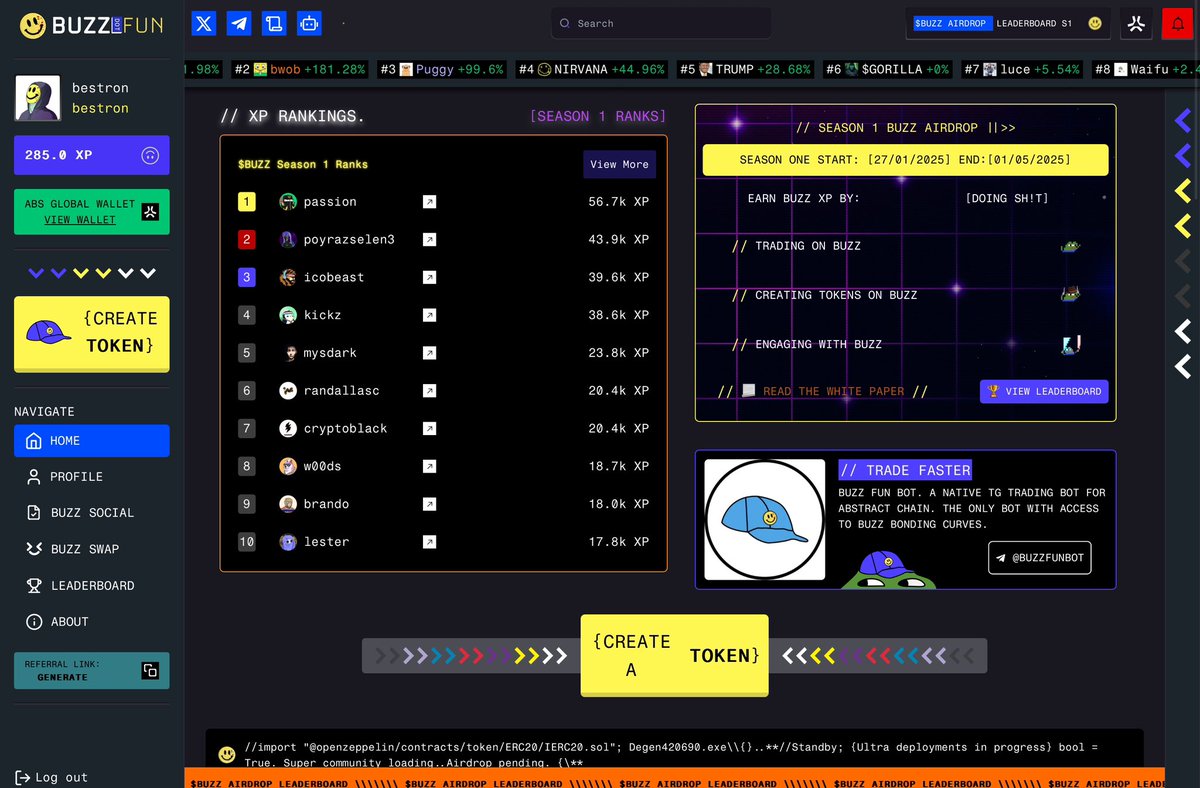Viewport: 1200px width, 788px height.
Task: Click the center CREATE A TOKEN button
Action: (675, 655)
